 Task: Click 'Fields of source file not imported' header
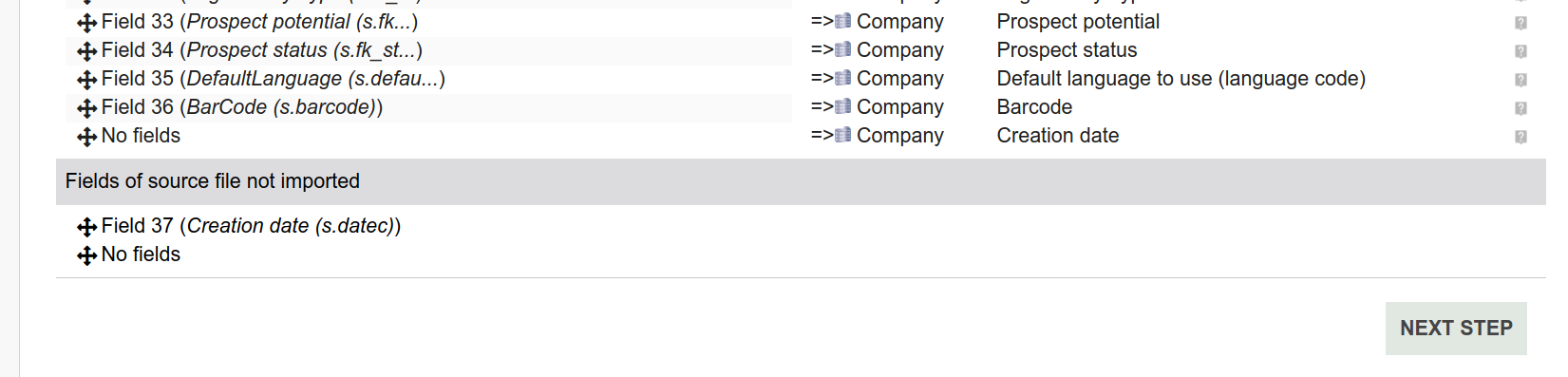pos(213,181)
